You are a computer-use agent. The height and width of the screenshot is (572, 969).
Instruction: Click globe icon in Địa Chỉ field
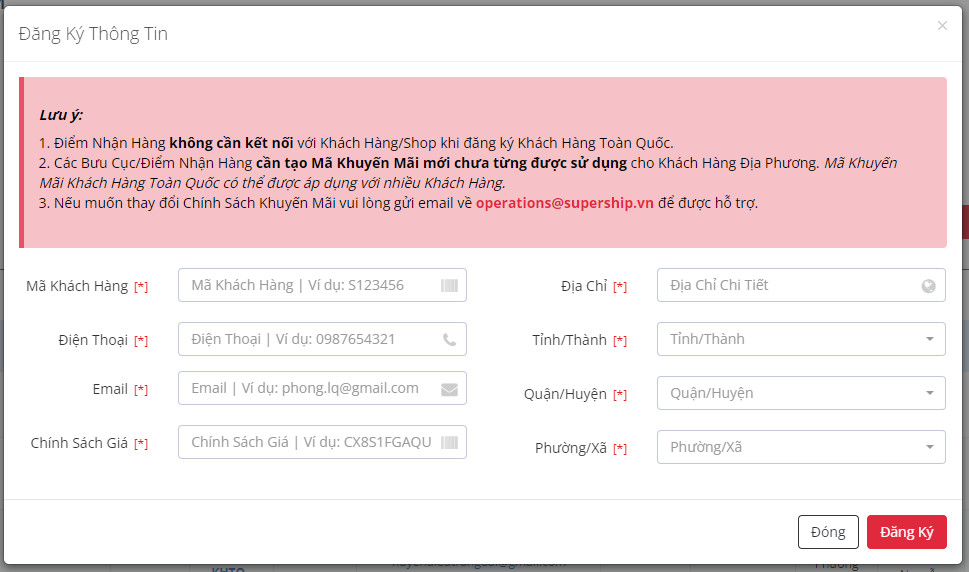coord(928,286)
